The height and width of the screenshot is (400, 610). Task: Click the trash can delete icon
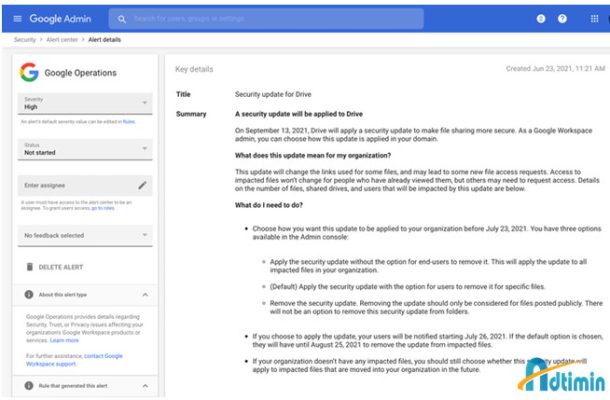pyautogui.click(x=30, y=267)
